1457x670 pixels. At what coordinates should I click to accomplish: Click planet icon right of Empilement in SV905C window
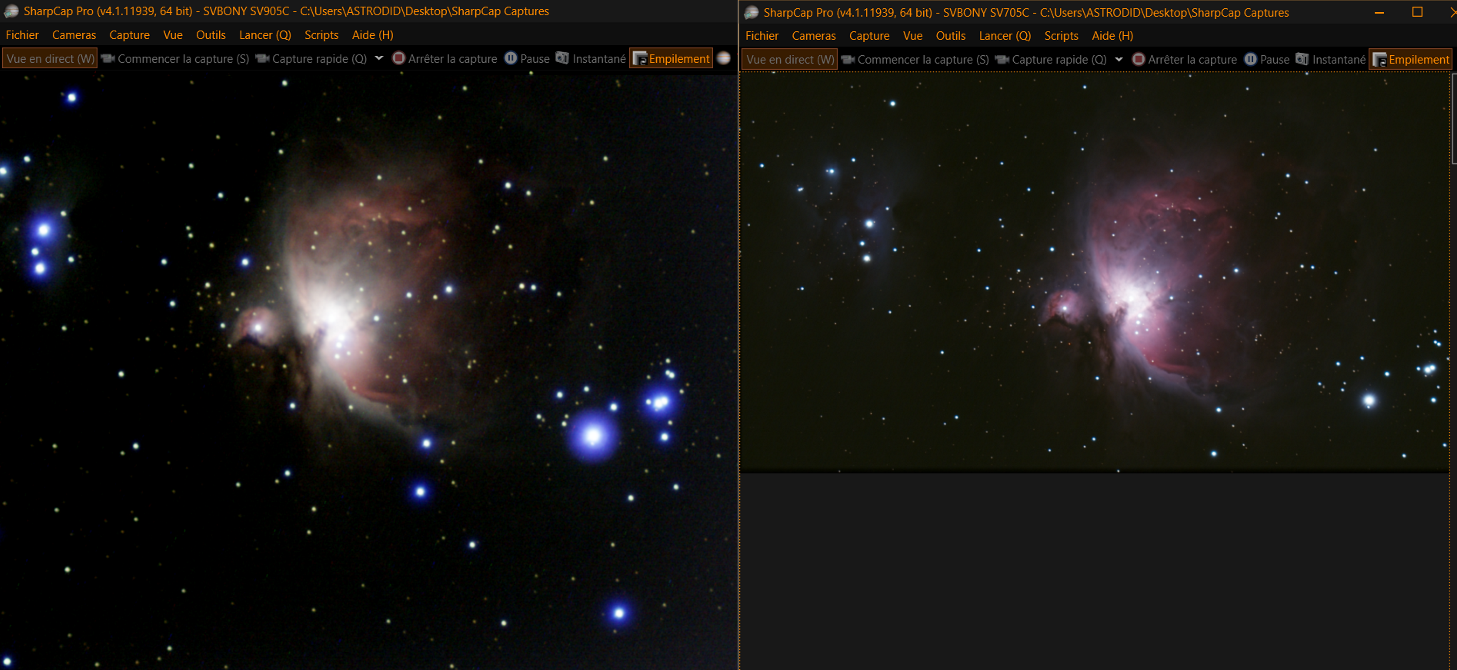point(723,58)
